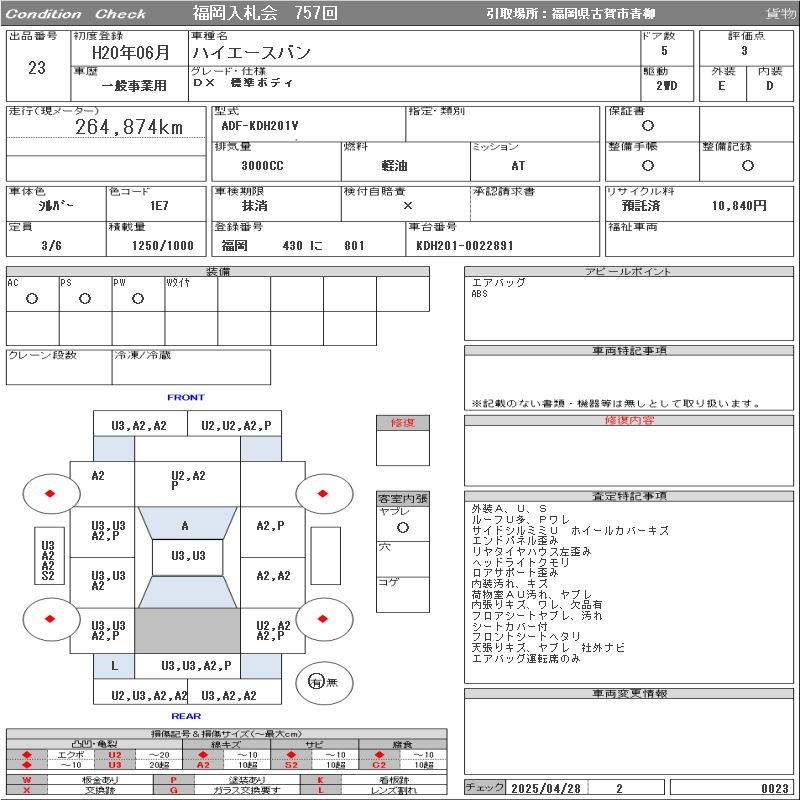Select the door panel marked A2,P
The height and width of the screenshot is (800, 800).
(x=272, y=532)
